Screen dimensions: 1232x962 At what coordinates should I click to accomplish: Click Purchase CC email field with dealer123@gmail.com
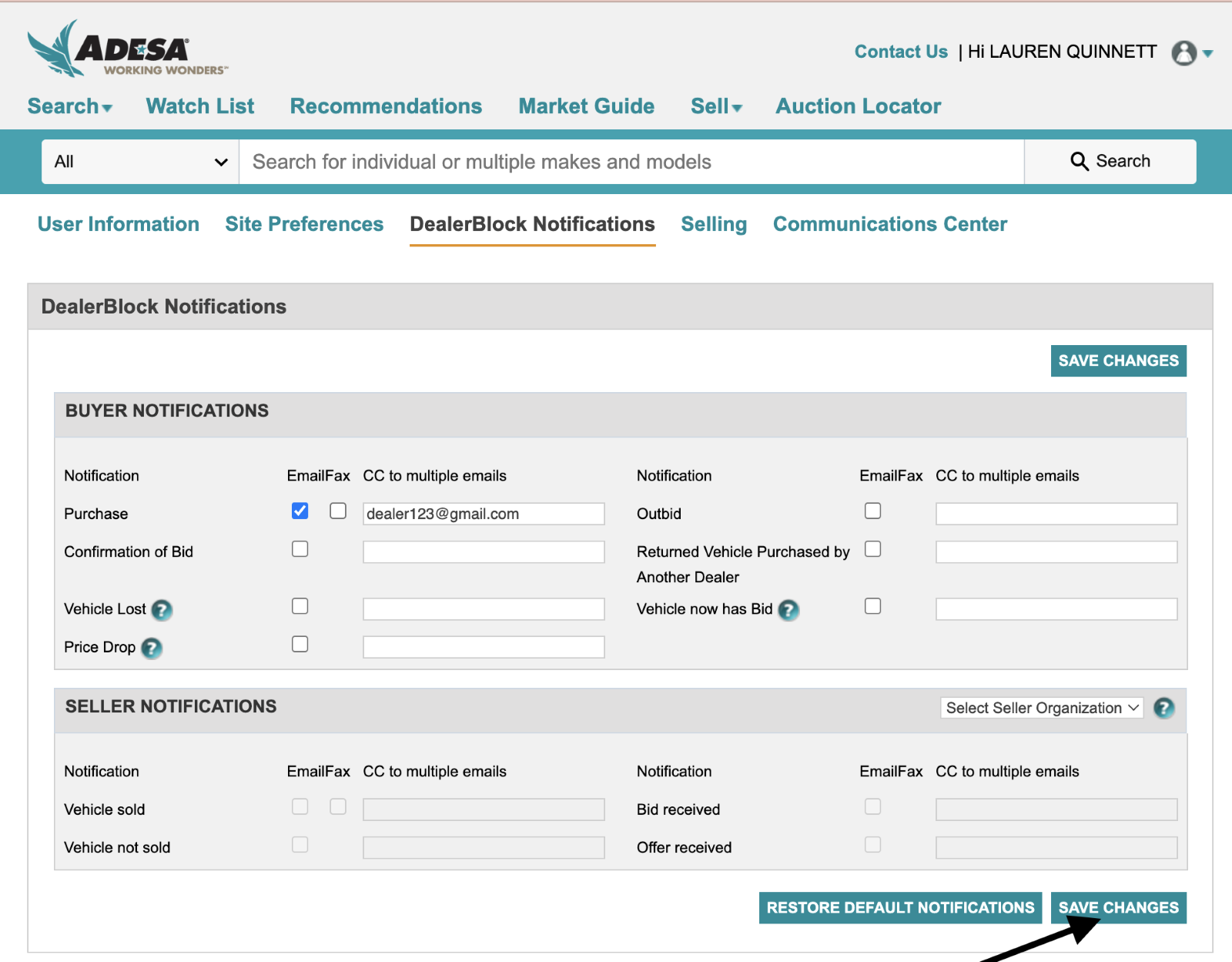tap(484, 514)
